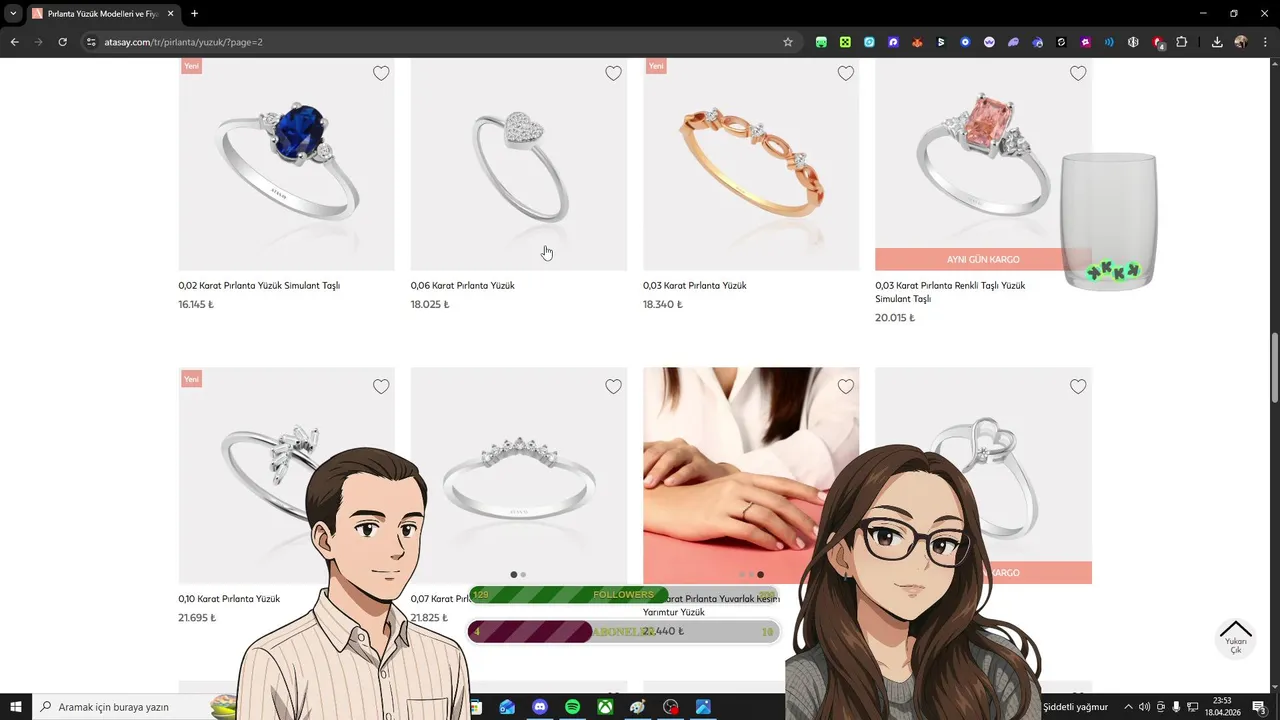
Task: Favorite the double heart ring
Action: click(x=1078, y=387)
